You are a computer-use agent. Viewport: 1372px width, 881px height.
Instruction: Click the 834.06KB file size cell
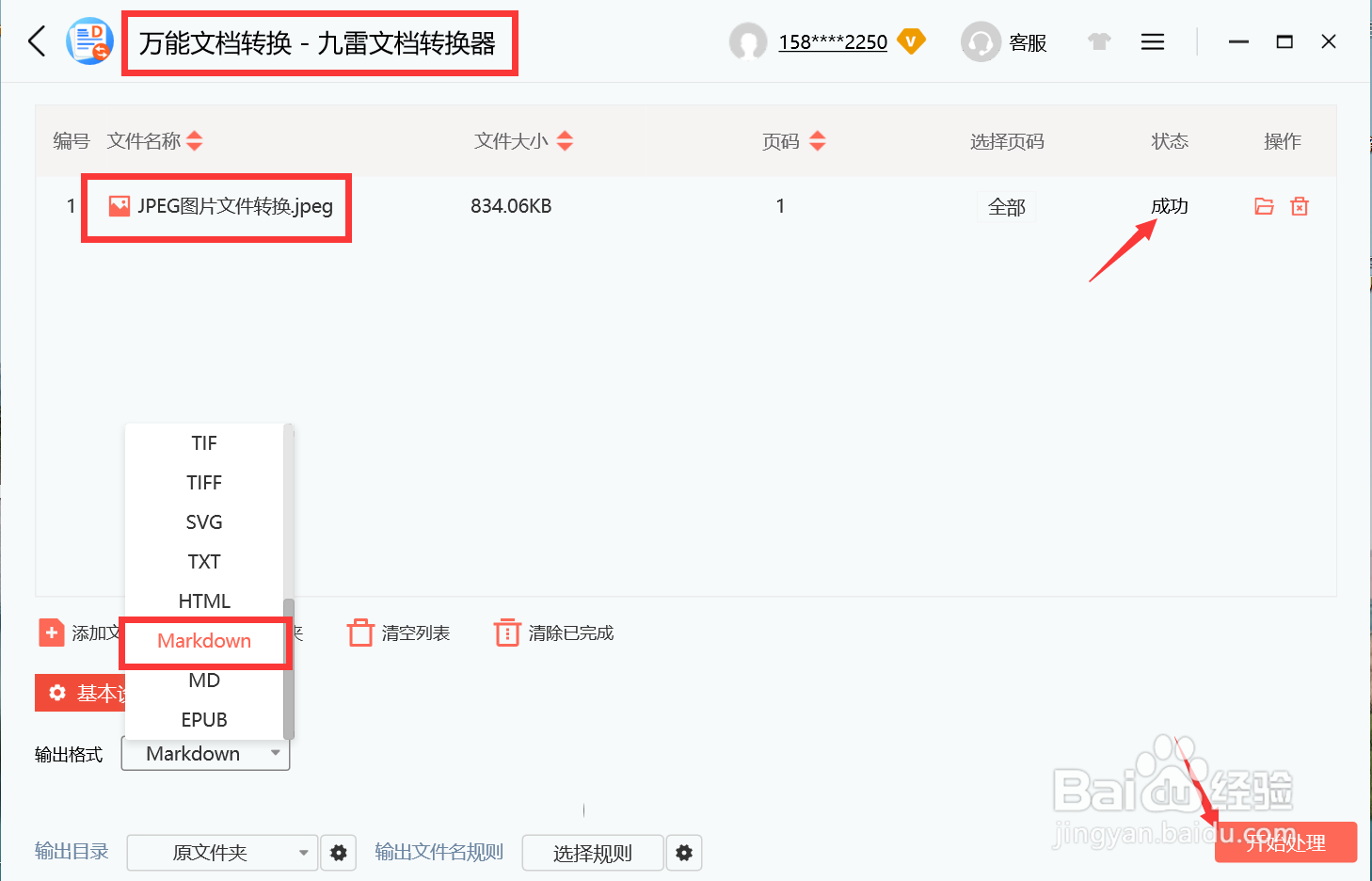511,206
